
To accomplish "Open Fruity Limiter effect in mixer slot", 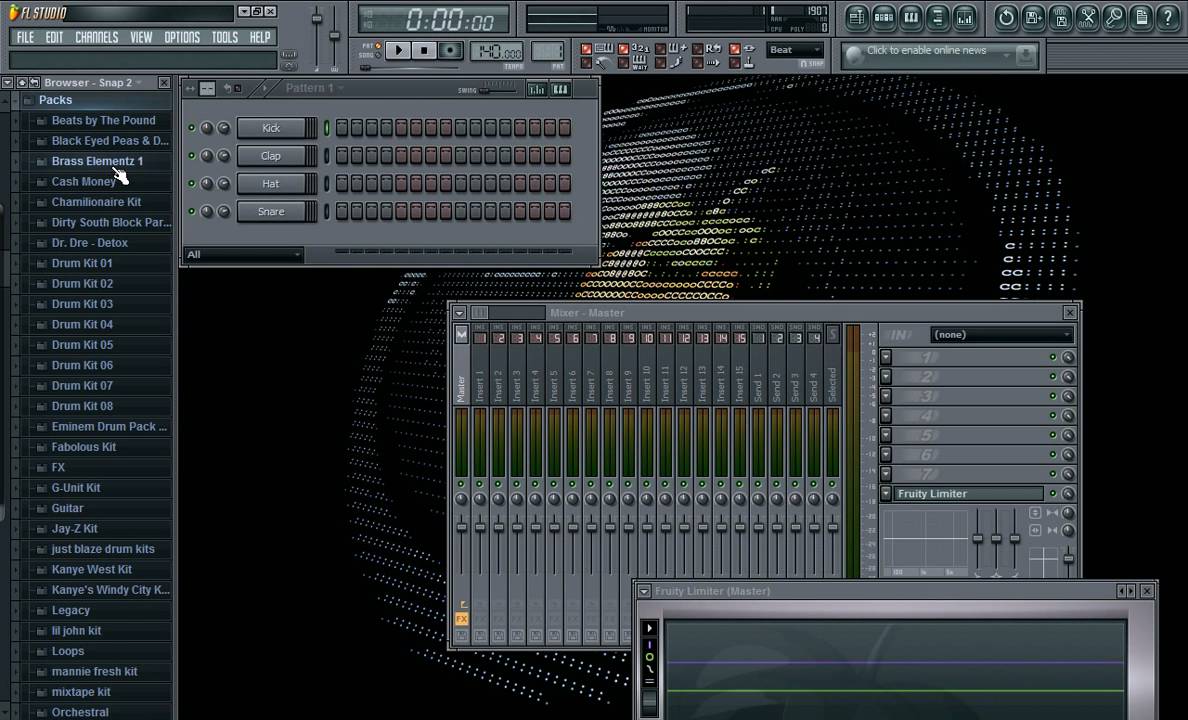I will 968,493.
